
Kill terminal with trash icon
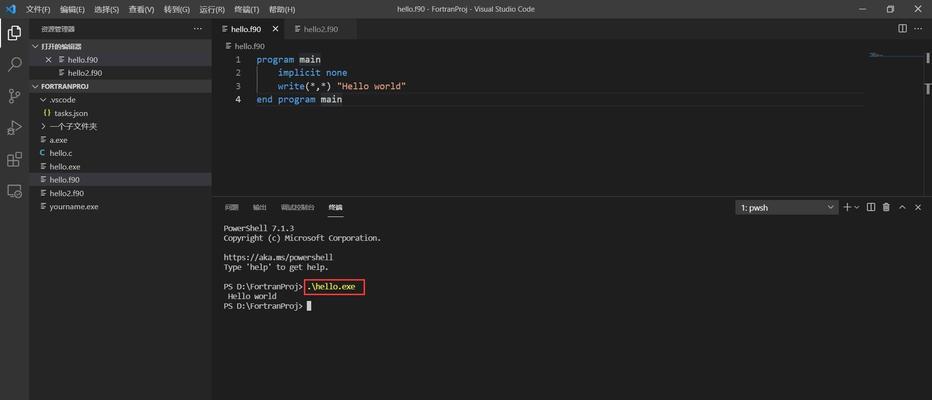point(886,207)
